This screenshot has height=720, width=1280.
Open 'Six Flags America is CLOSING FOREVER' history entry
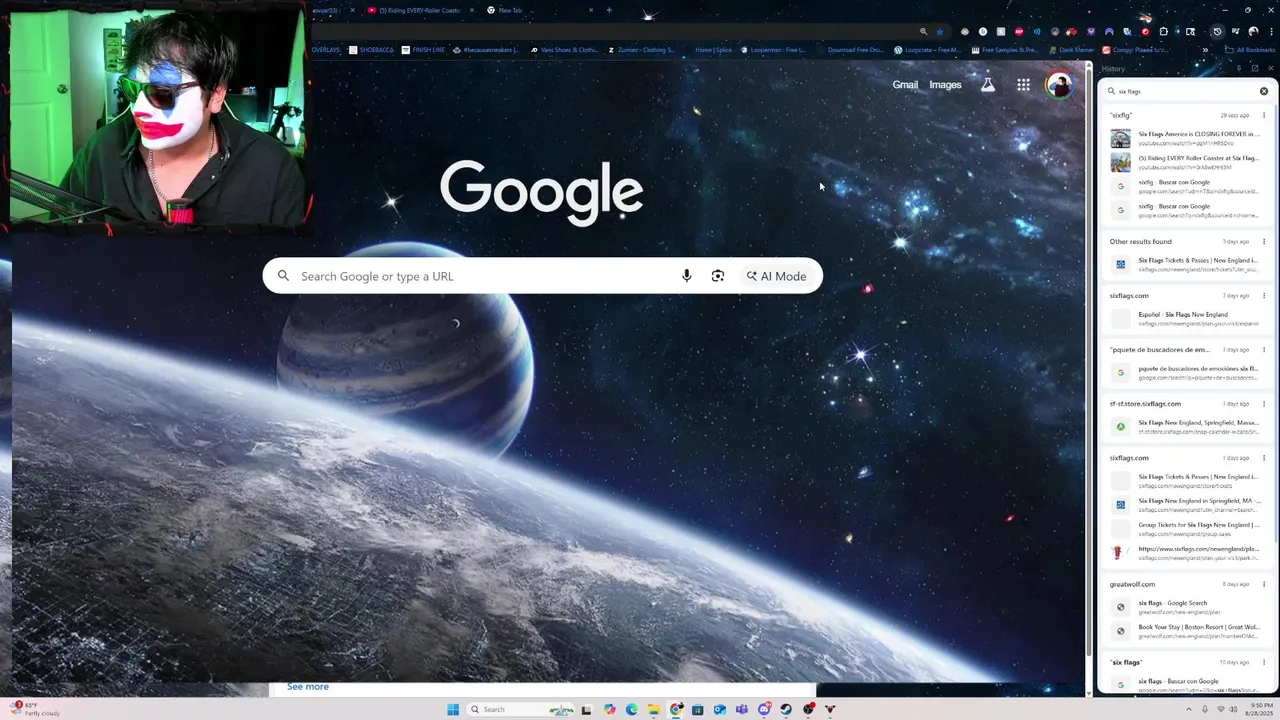click(1186, 138)
